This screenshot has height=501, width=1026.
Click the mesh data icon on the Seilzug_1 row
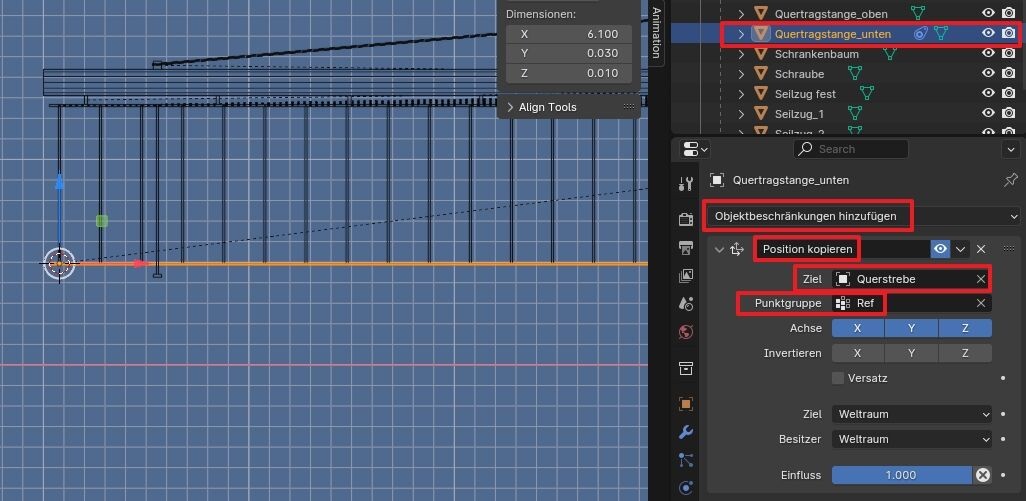(x=855, y=113)
